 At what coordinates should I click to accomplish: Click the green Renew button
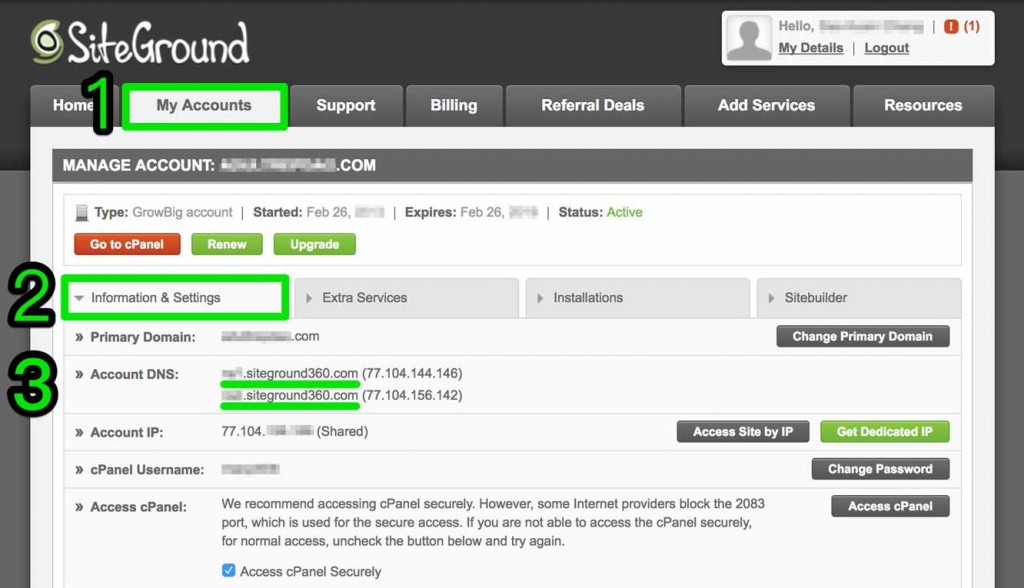tap(227, 244)
